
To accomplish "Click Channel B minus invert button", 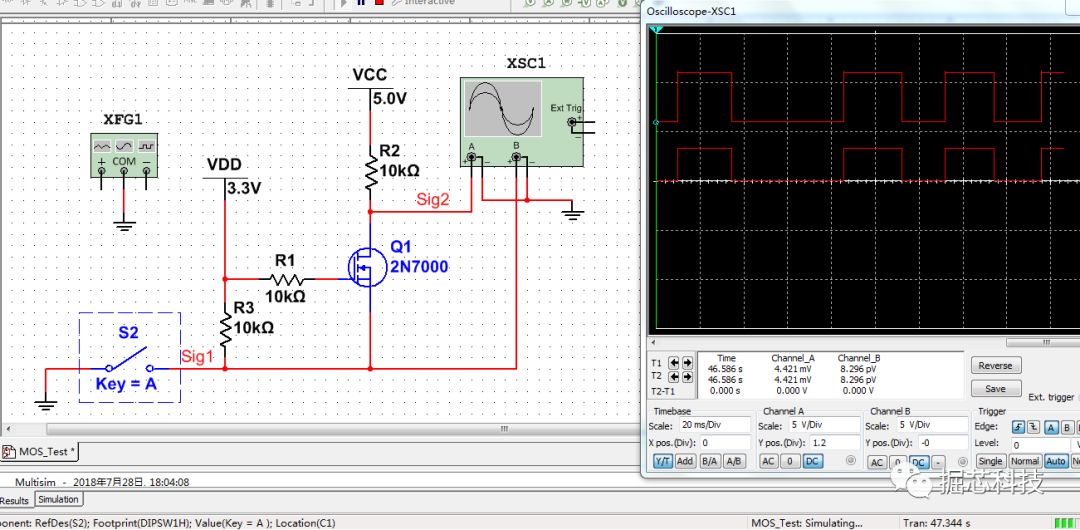I will [x=940, y=462].
